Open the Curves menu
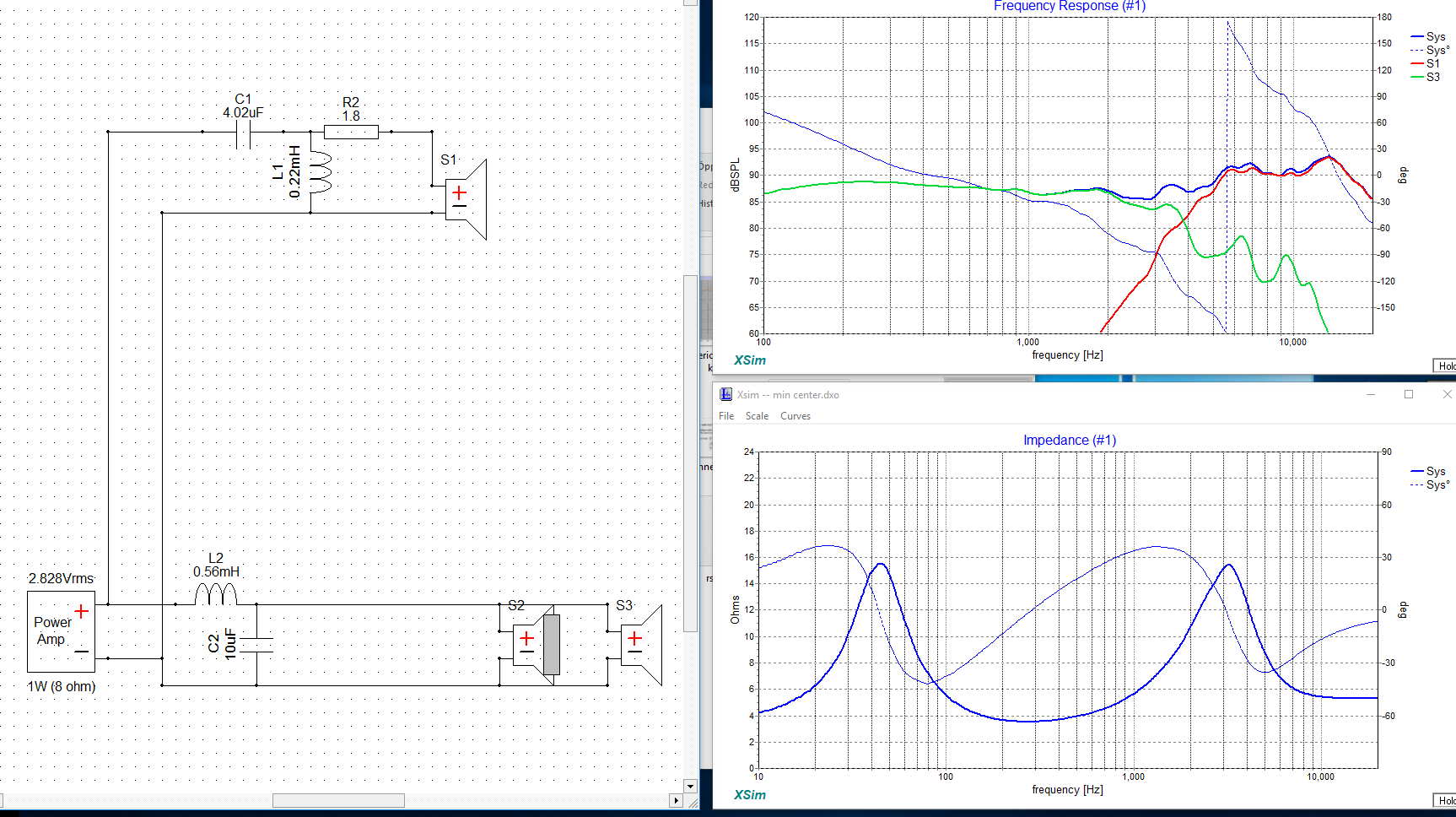The height and width of the screenshot is (817, 1456). pyautogui.click(x=795, y=416)
